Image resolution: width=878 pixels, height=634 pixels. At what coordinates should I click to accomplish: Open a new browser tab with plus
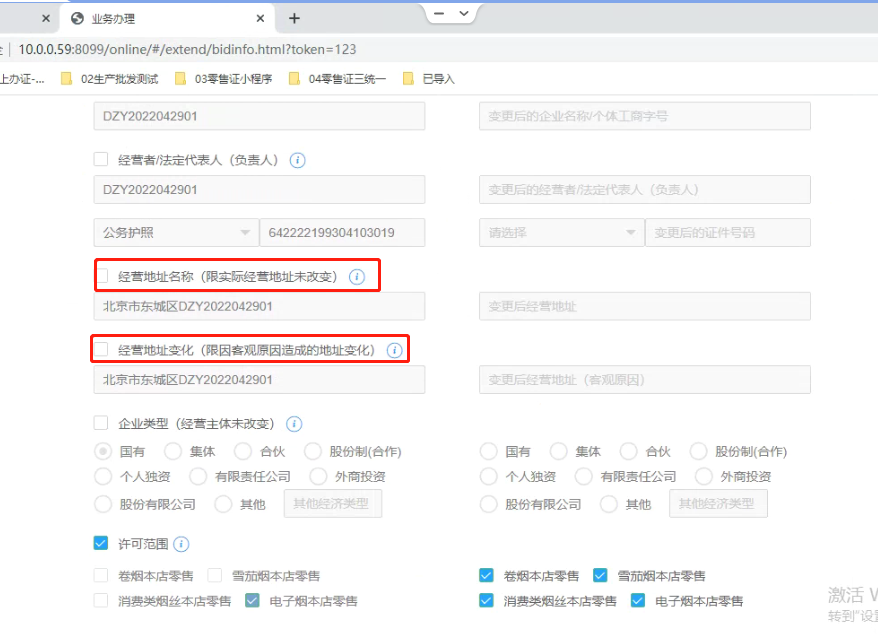point(294,18)
